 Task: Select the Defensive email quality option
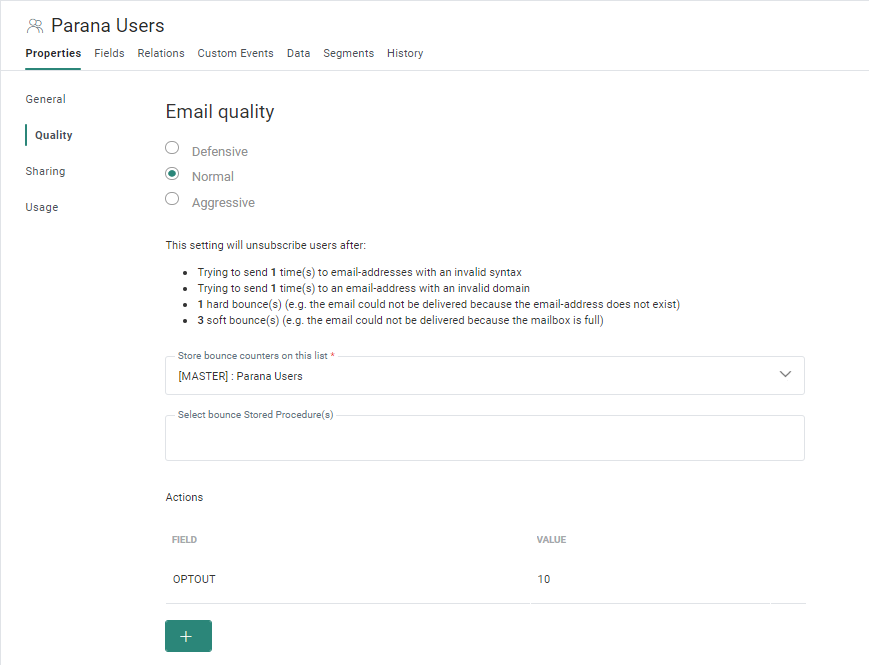(172, 148)
